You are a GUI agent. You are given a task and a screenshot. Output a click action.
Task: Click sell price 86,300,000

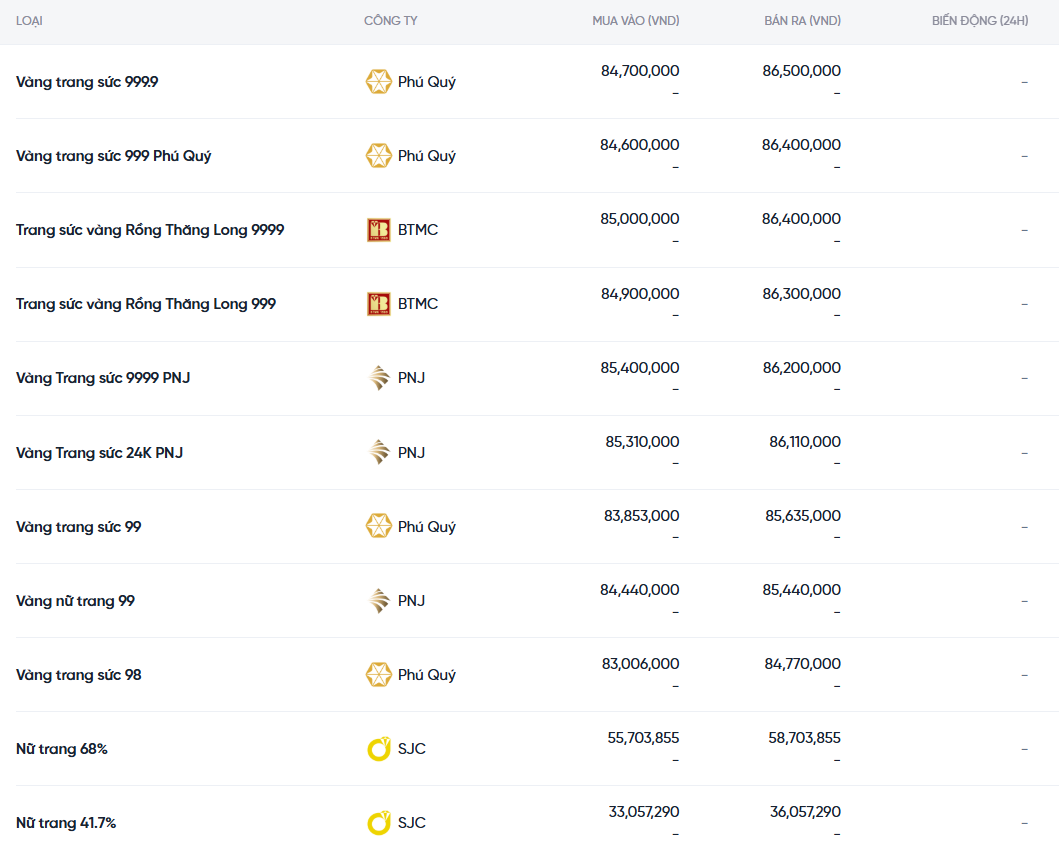click(802, 294)
